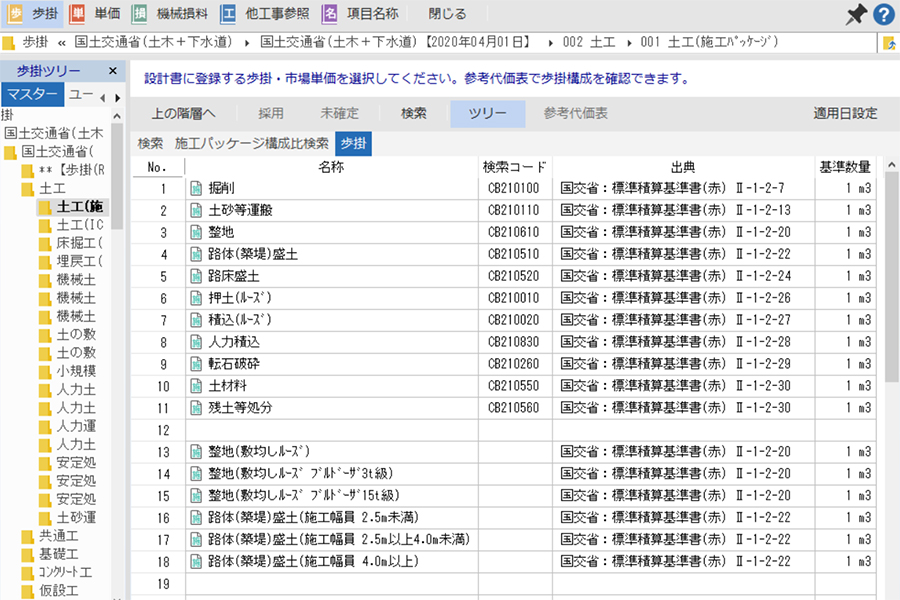The width and height of the screenshot is (900, 600).
Task: Click 歩掛 in the top toolbar
Action: click(45, 13)
